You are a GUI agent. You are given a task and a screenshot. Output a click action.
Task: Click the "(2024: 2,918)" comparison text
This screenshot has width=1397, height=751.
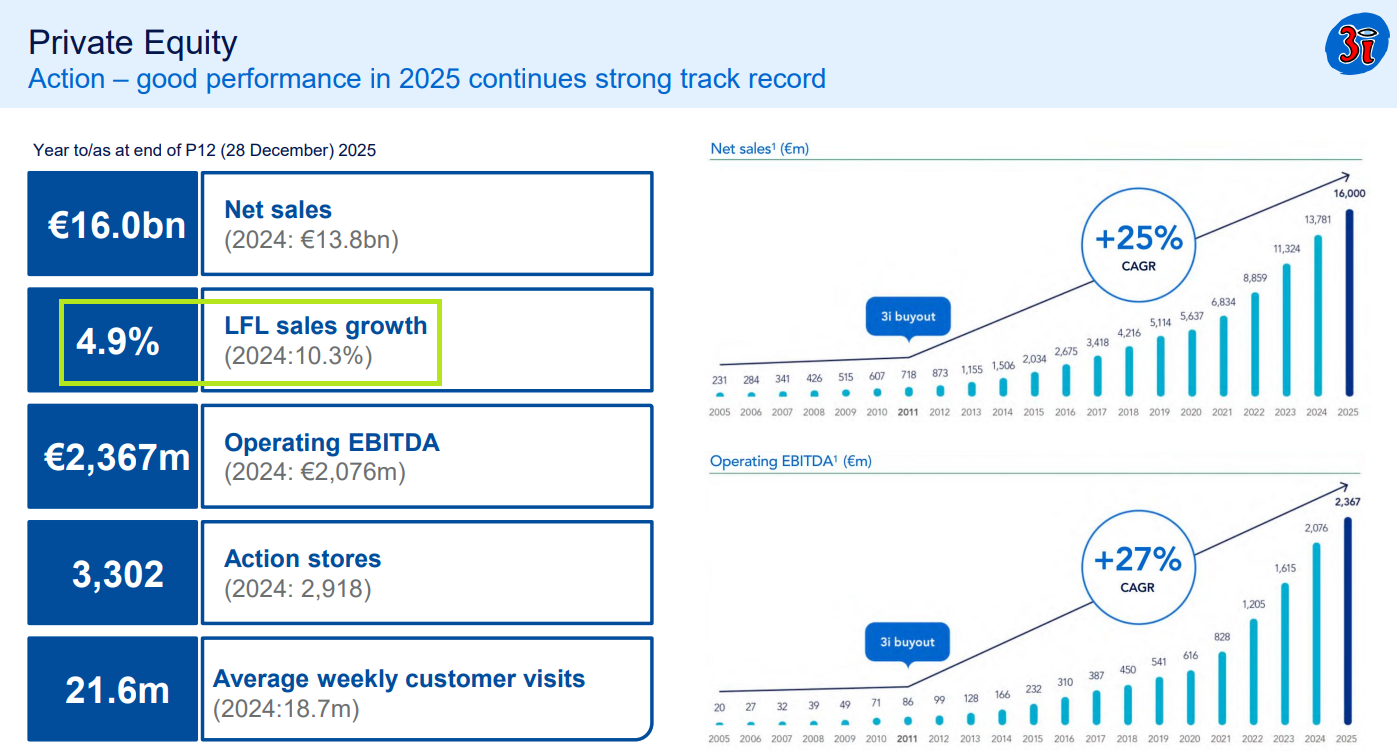(x=297, y=588)
